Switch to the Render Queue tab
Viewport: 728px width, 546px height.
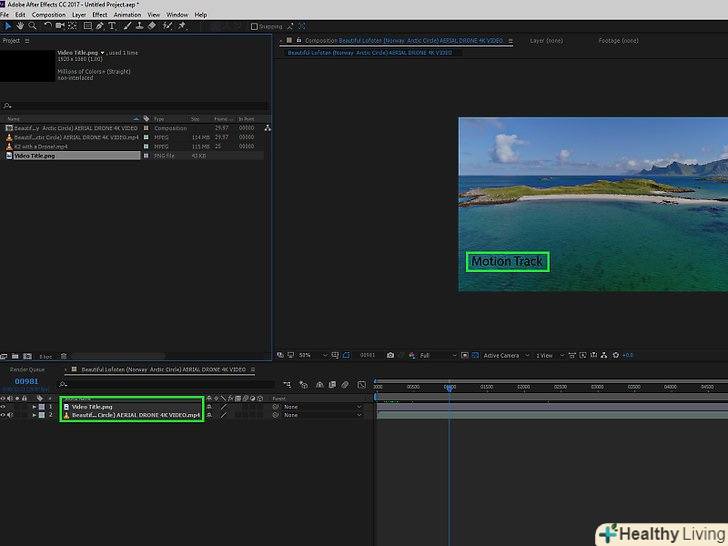(27, 369)
